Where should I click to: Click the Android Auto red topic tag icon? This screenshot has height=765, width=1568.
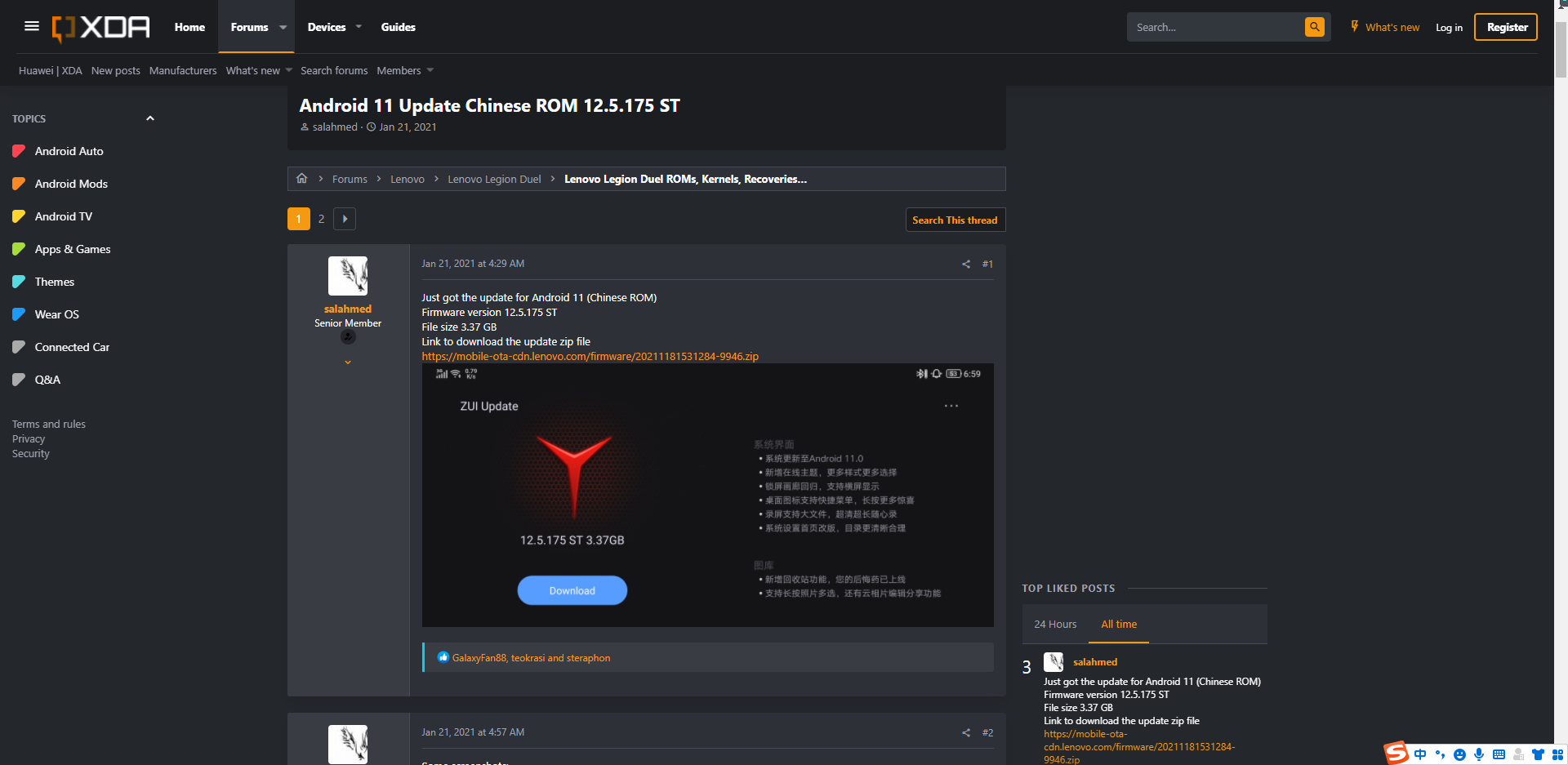tap(19, 151)
